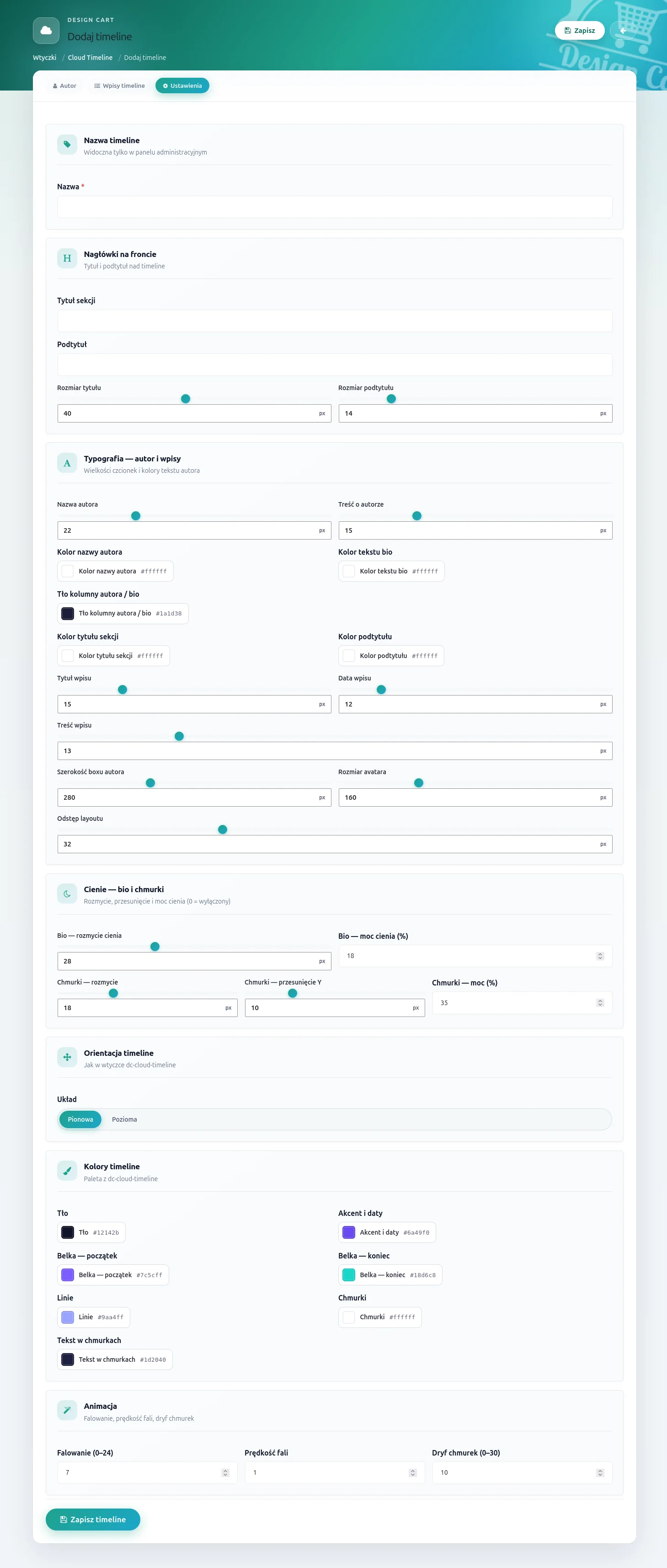The height and width of the screenshot is (1568, 667).
Task: Click the Podtytuł input field
Action: (335, 364)
